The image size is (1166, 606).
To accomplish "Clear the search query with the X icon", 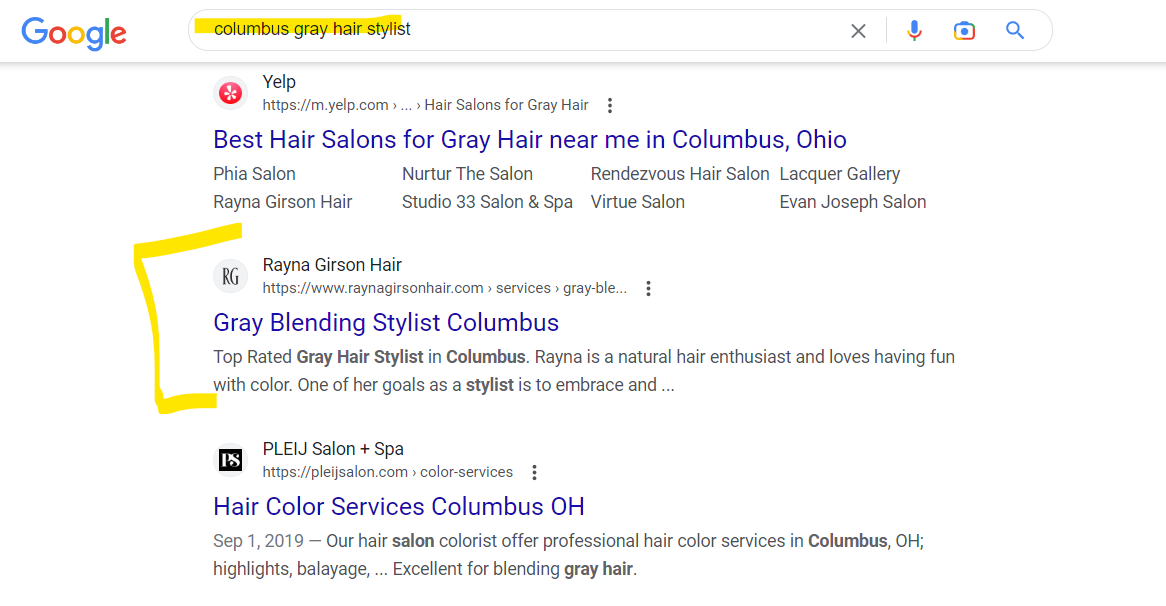I will [x=858, y=30].
